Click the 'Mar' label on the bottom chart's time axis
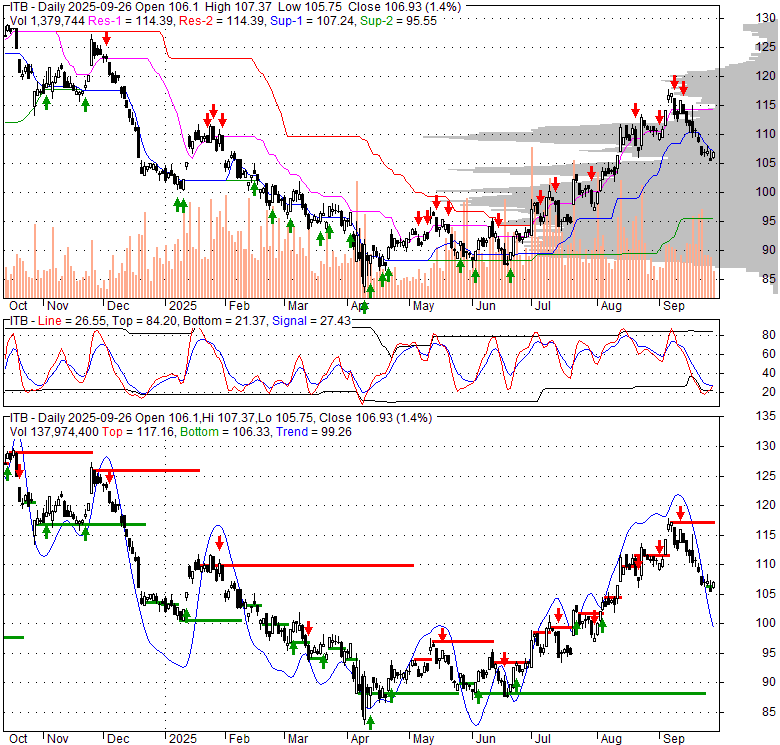This screenshot has width=780, height=745. click(297, 739)
